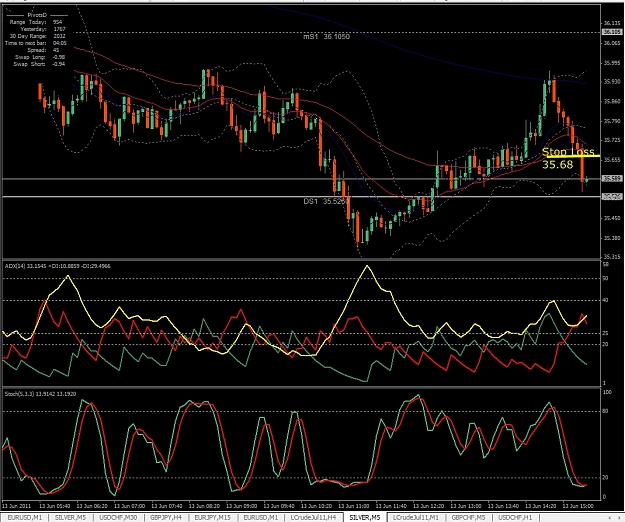Select the EURJPY,M15 chart tab
The image size is (625, 522).
tap(212, 517)
